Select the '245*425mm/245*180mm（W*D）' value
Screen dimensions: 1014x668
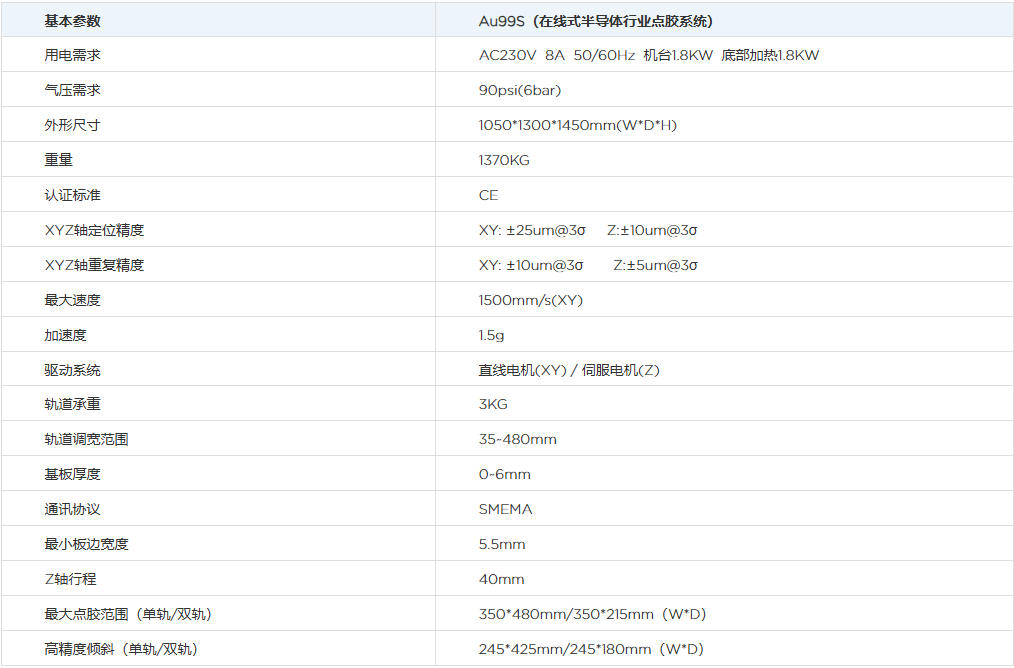(591, 649)
